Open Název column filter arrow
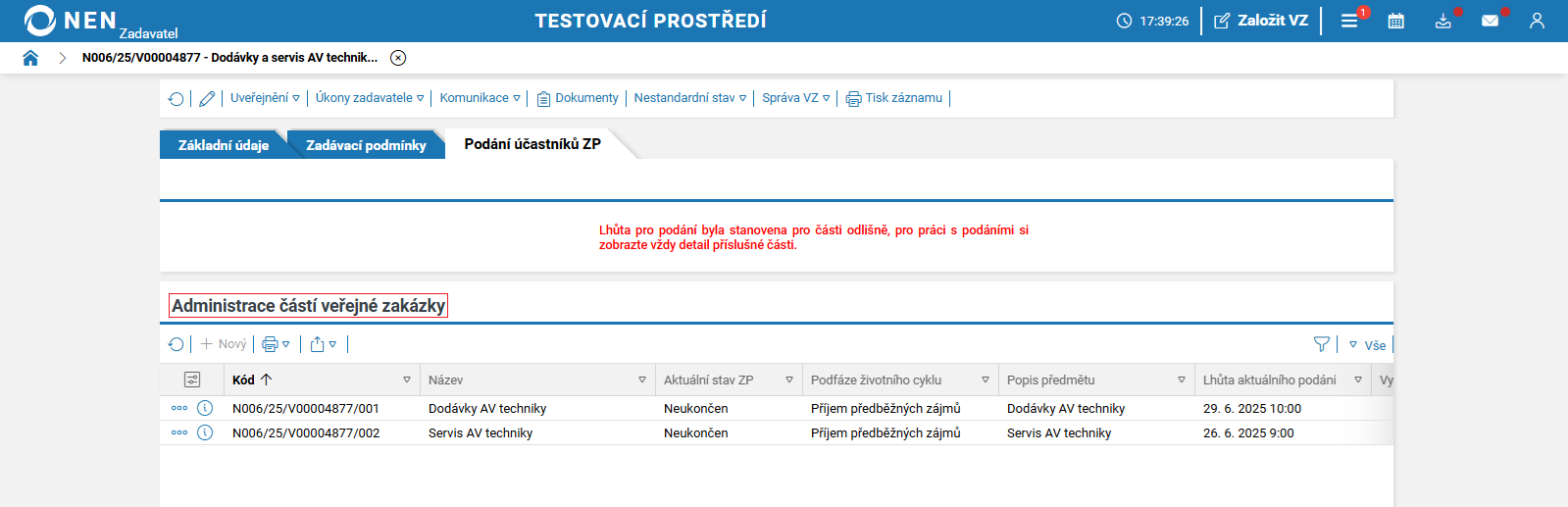The image size is (1568, 507). [x=642, y=380]
